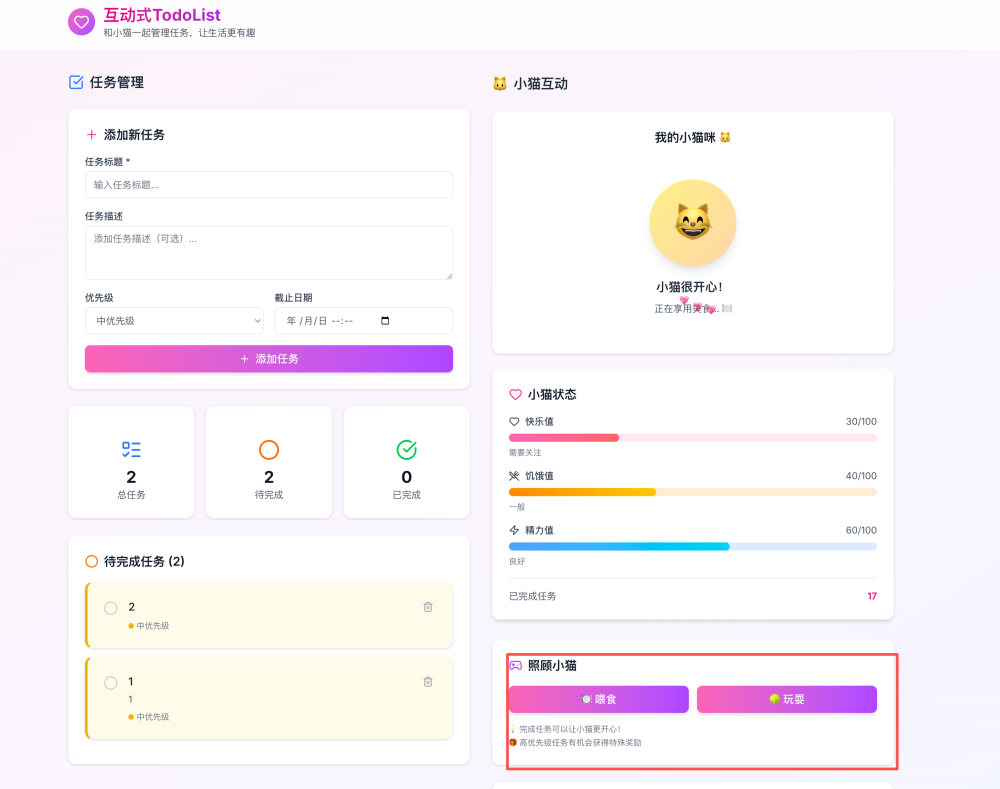The image size is (1000, 789).
Task: Click the orange circle icon above 待完成
Action: (x=268, y=449)
